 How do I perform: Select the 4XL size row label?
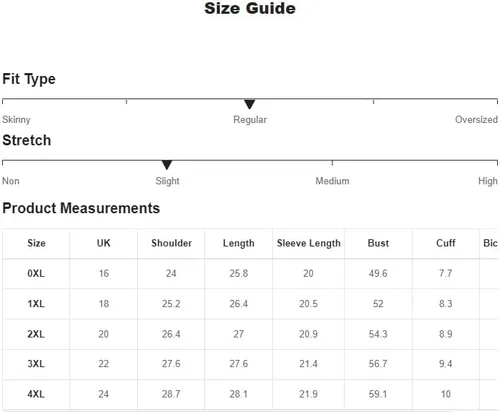pyautogui.click(x=36, y=394)
